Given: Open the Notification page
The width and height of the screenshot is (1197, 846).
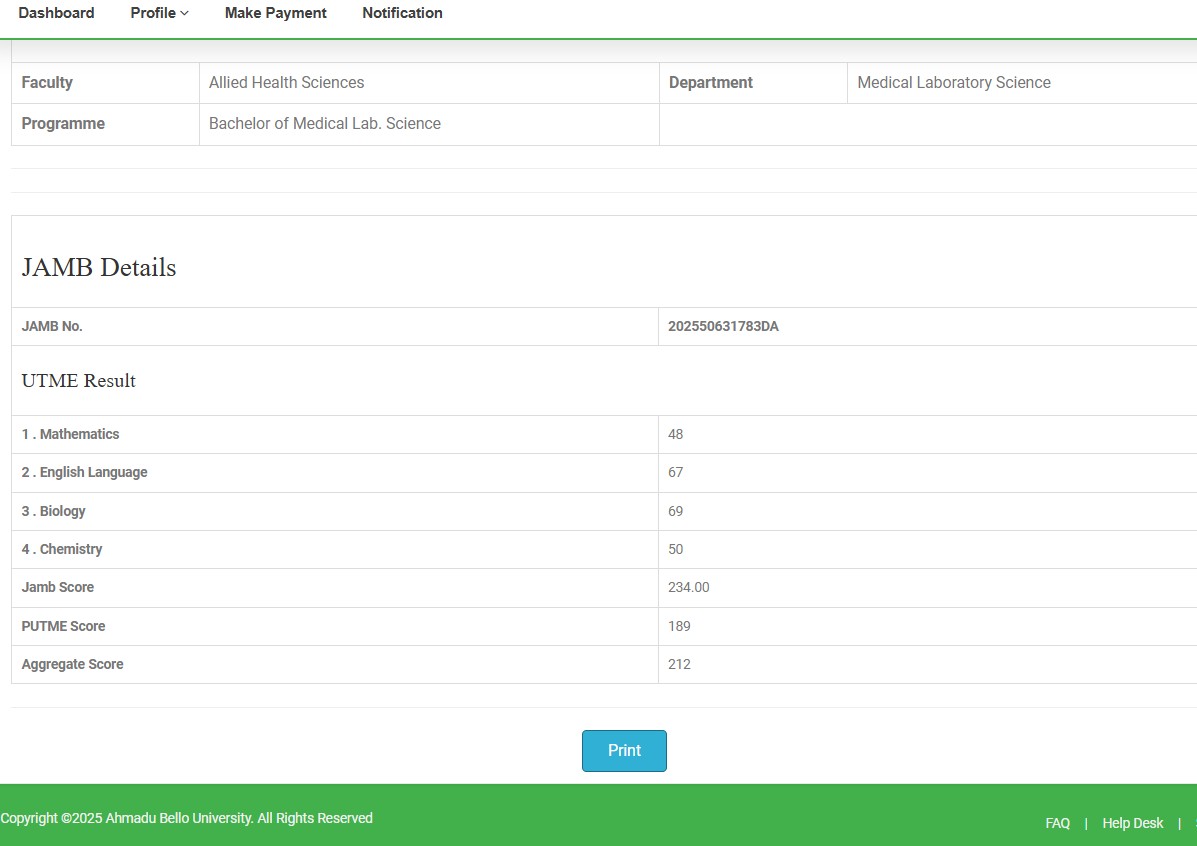Looking at the screenshot, I should click(x=402, y=13).
